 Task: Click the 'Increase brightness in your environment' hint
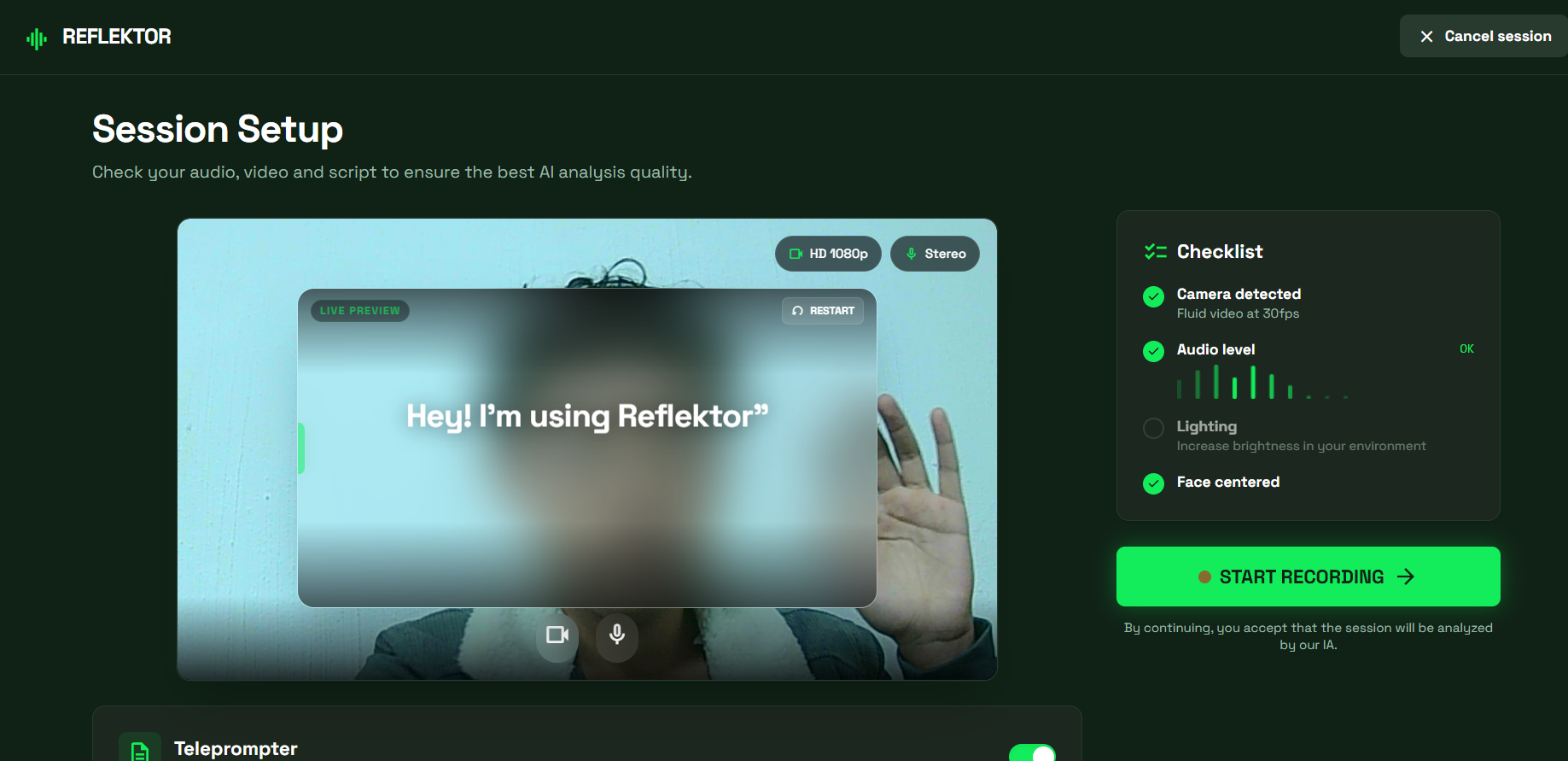coord(1301,446)
